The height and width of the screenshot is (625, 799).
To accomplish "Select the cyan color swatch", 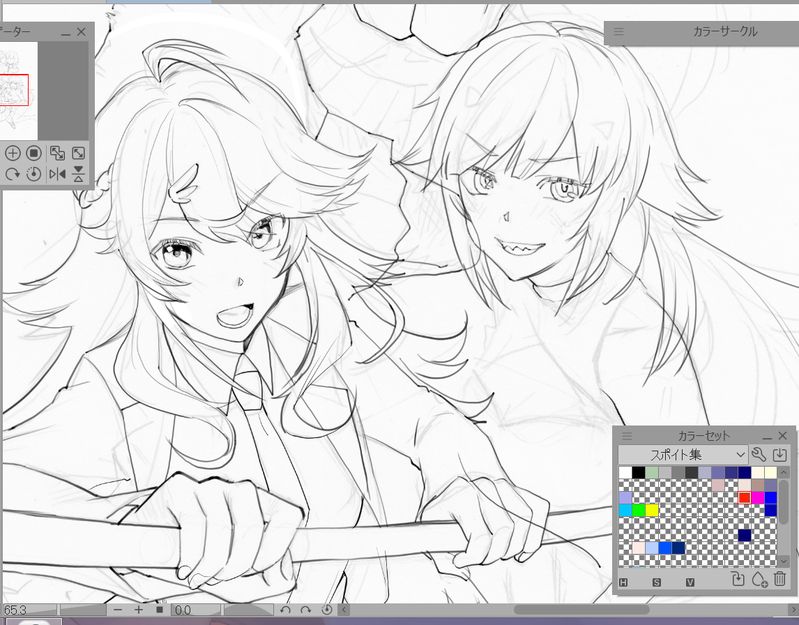I will pos(625,510).
